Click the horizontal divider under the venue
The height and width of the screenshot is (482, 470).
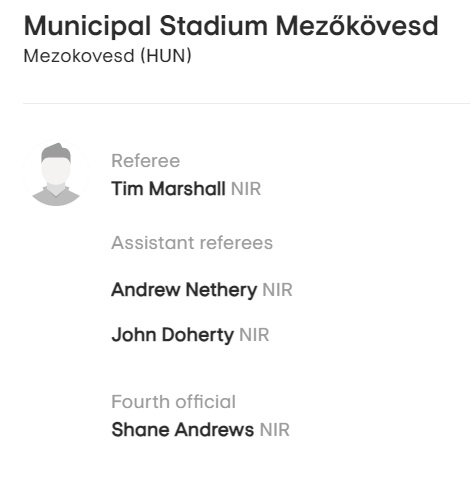tap(246, 103)
